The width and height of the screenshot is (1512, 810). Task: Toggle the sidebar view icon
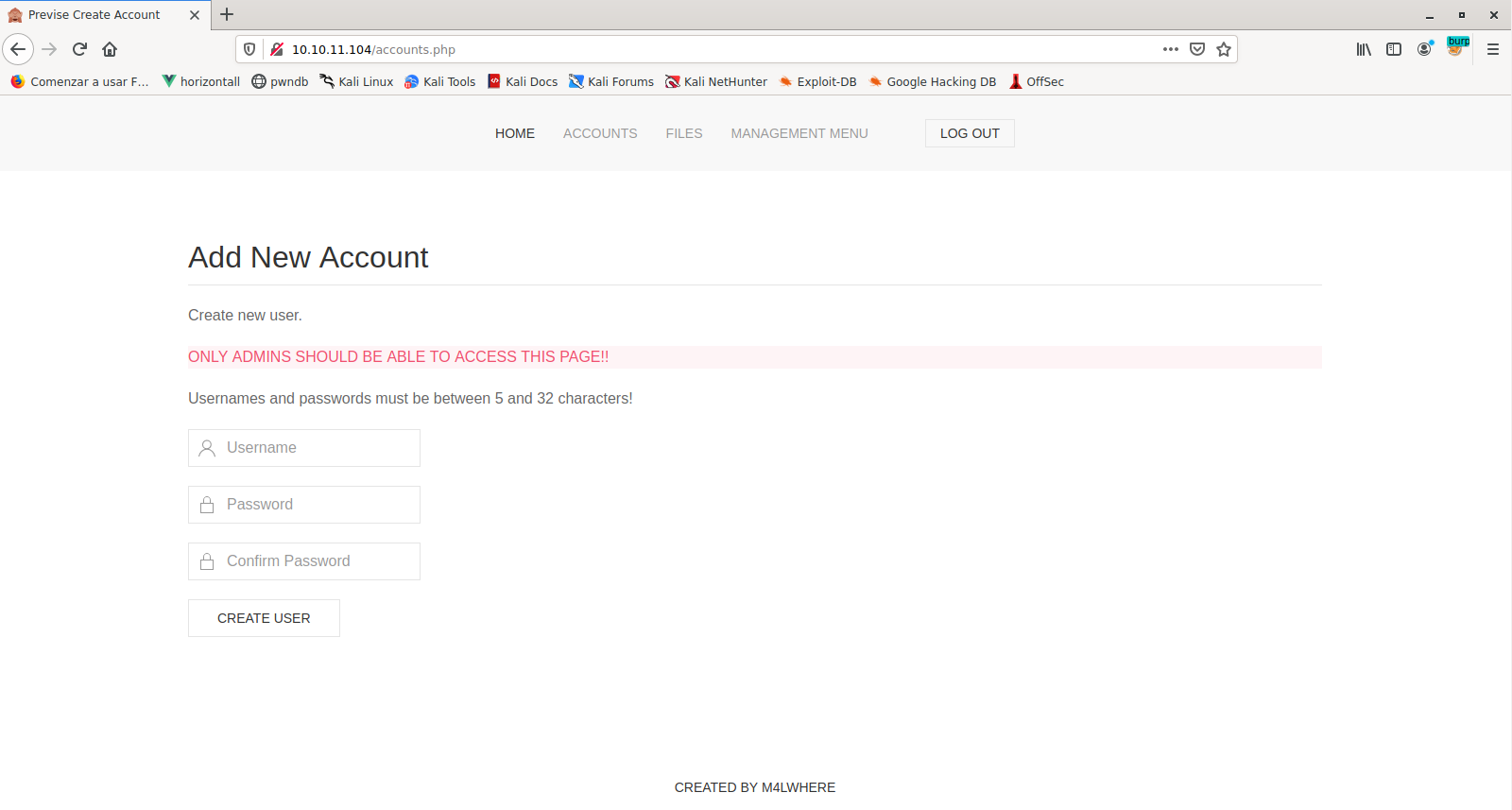pyautogui.click(x=1394, y=49)
